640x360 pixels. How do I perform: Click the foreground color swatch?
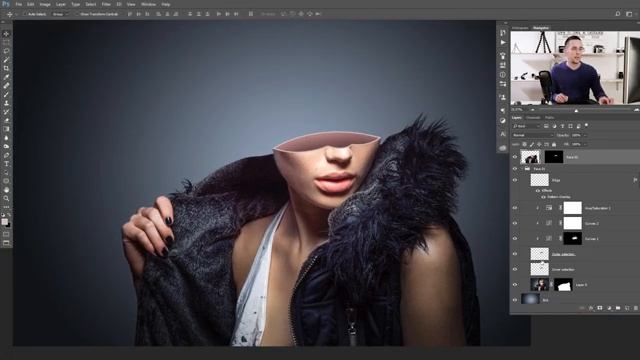click(4, 222)
